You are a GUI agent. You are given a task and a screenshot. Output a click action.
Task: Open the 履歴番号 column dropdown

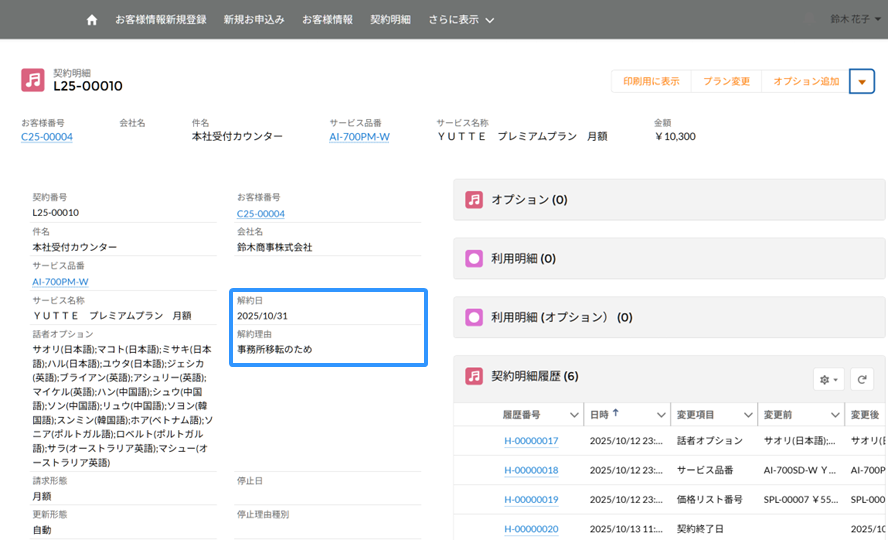[575, 415]
